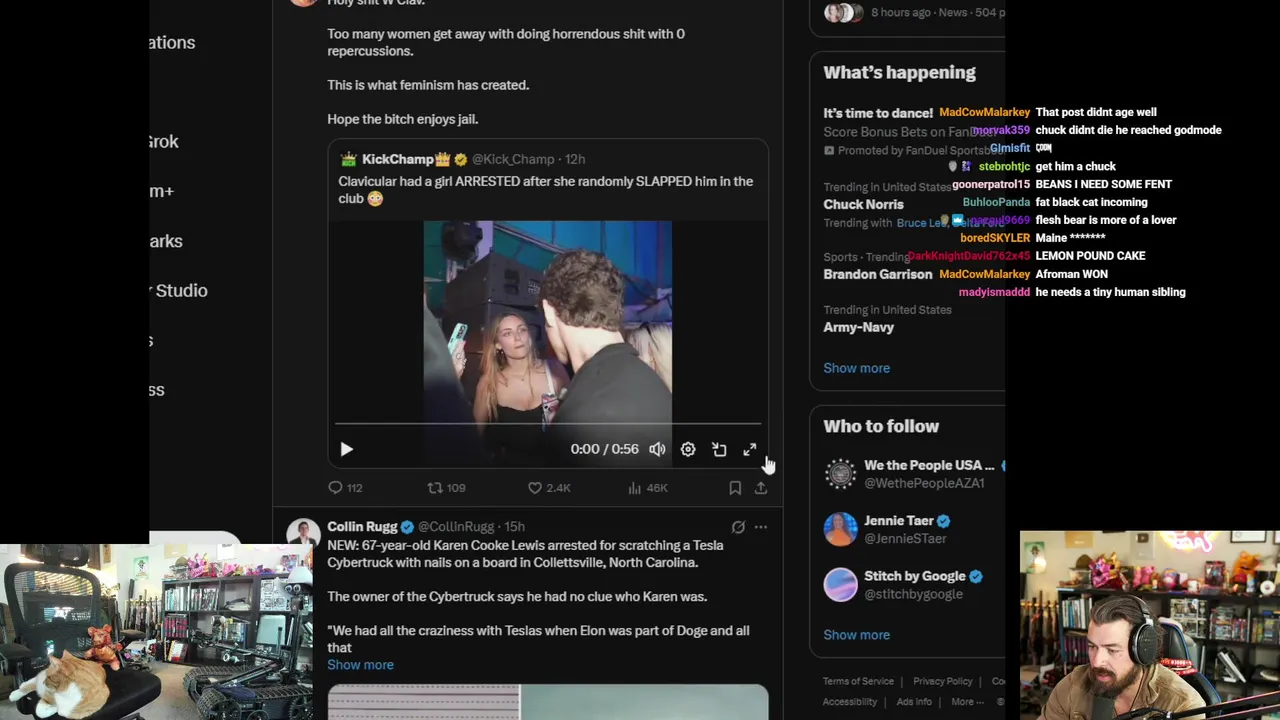The height and width of the screenshot is (720, 1280).
Task: Open Studio item in left sidebar
Action: click(x=179, y=290)
